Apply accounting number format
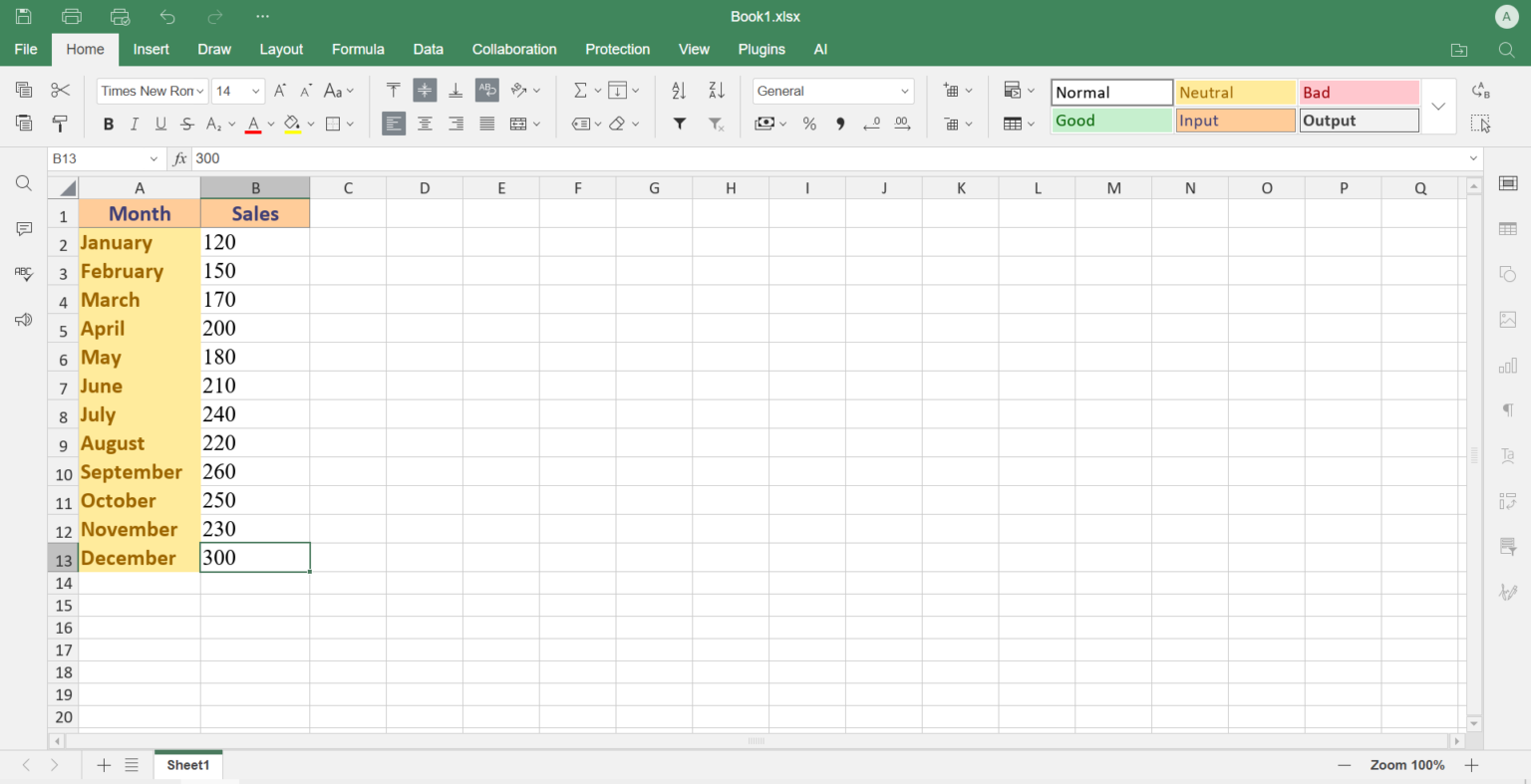 click(764, 124)
